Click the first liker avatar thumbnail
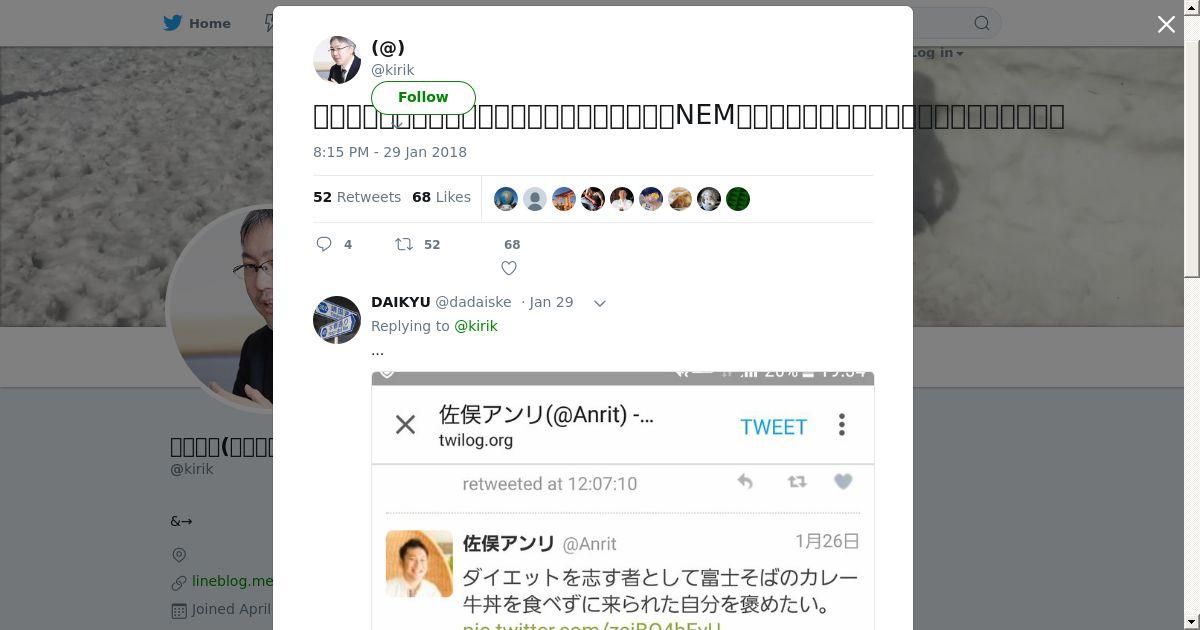The height and width of the screenshot is (630, 1200). (506, 199)
